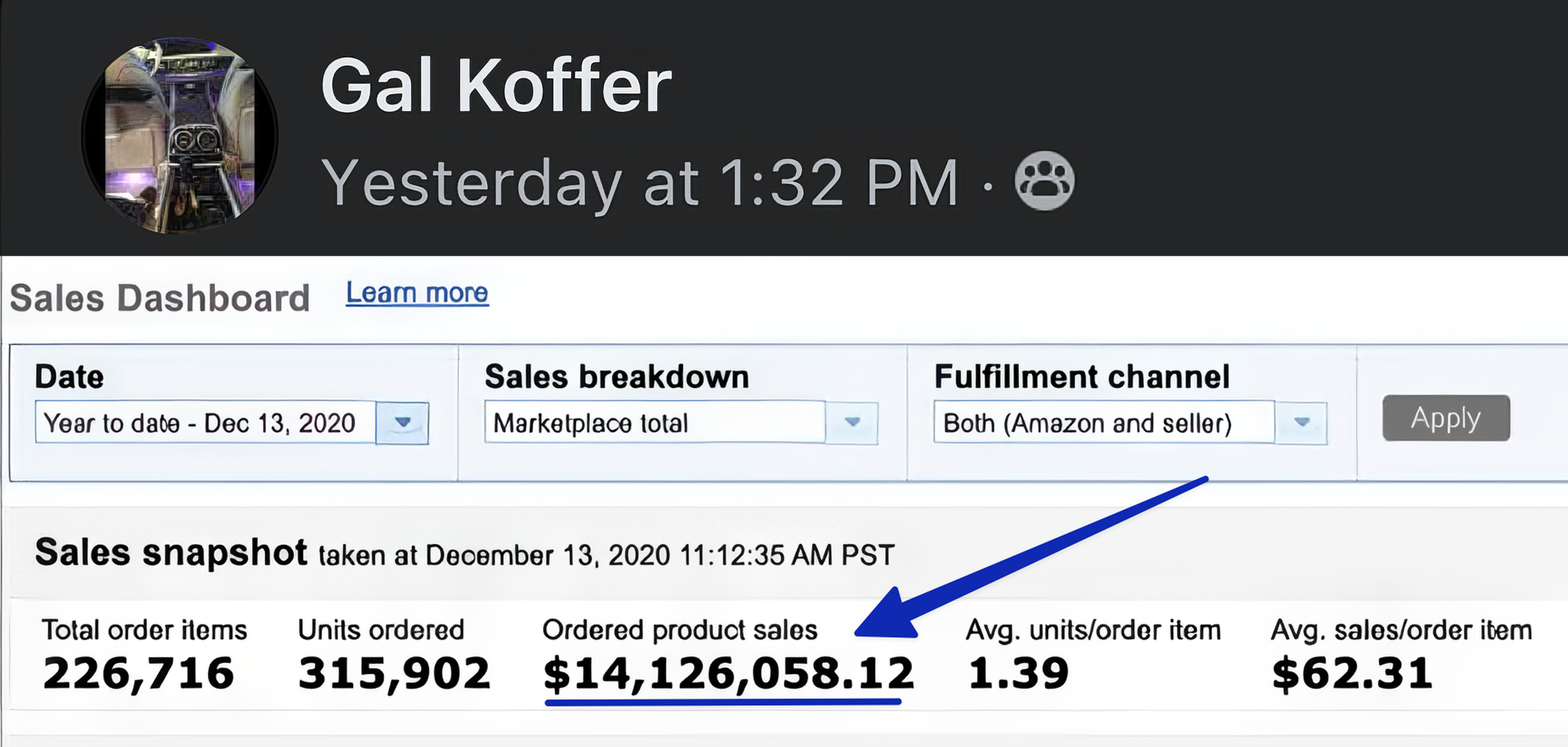Screen dimensions: 1568x747
Task: Click the Total order items value 226,716
Action: pyautogui.click(x=138, y=674)
